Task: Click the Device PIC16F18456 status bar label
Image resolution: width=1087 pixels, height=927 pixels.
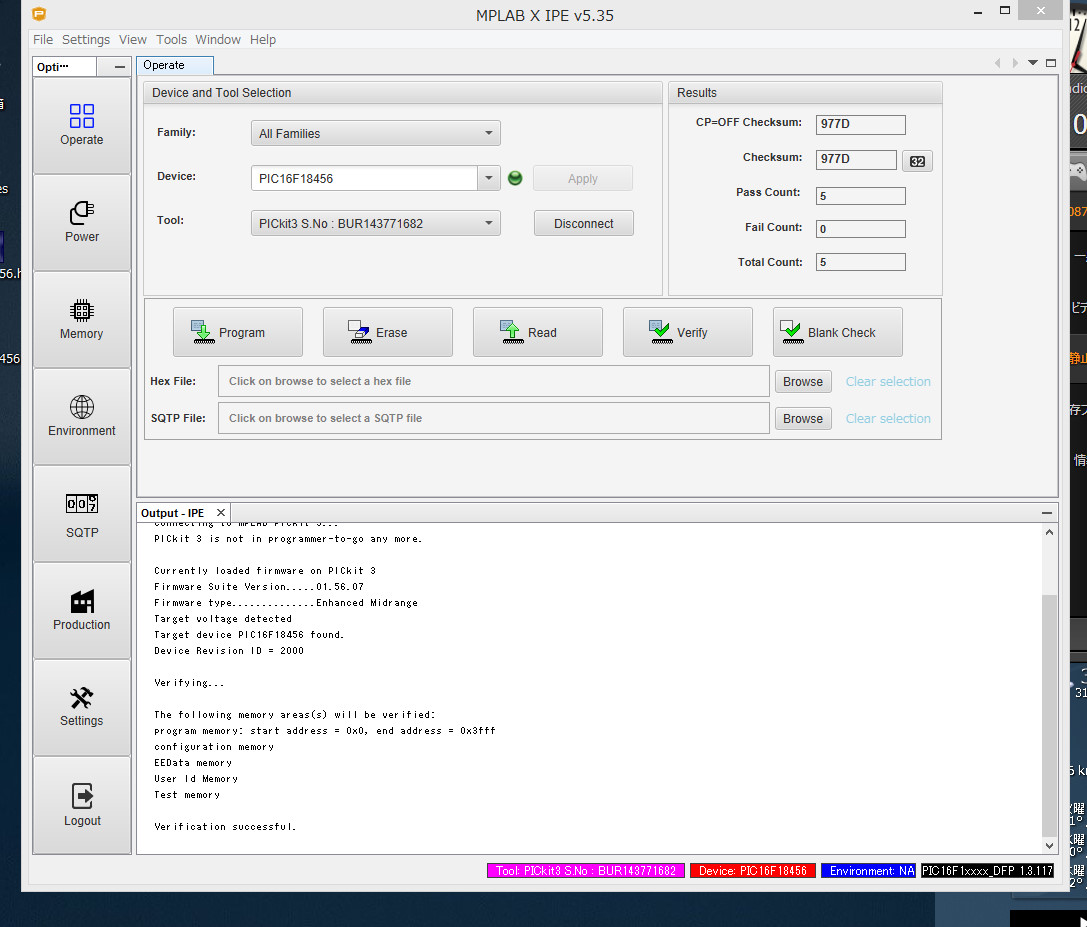Action: pos(753,871)
